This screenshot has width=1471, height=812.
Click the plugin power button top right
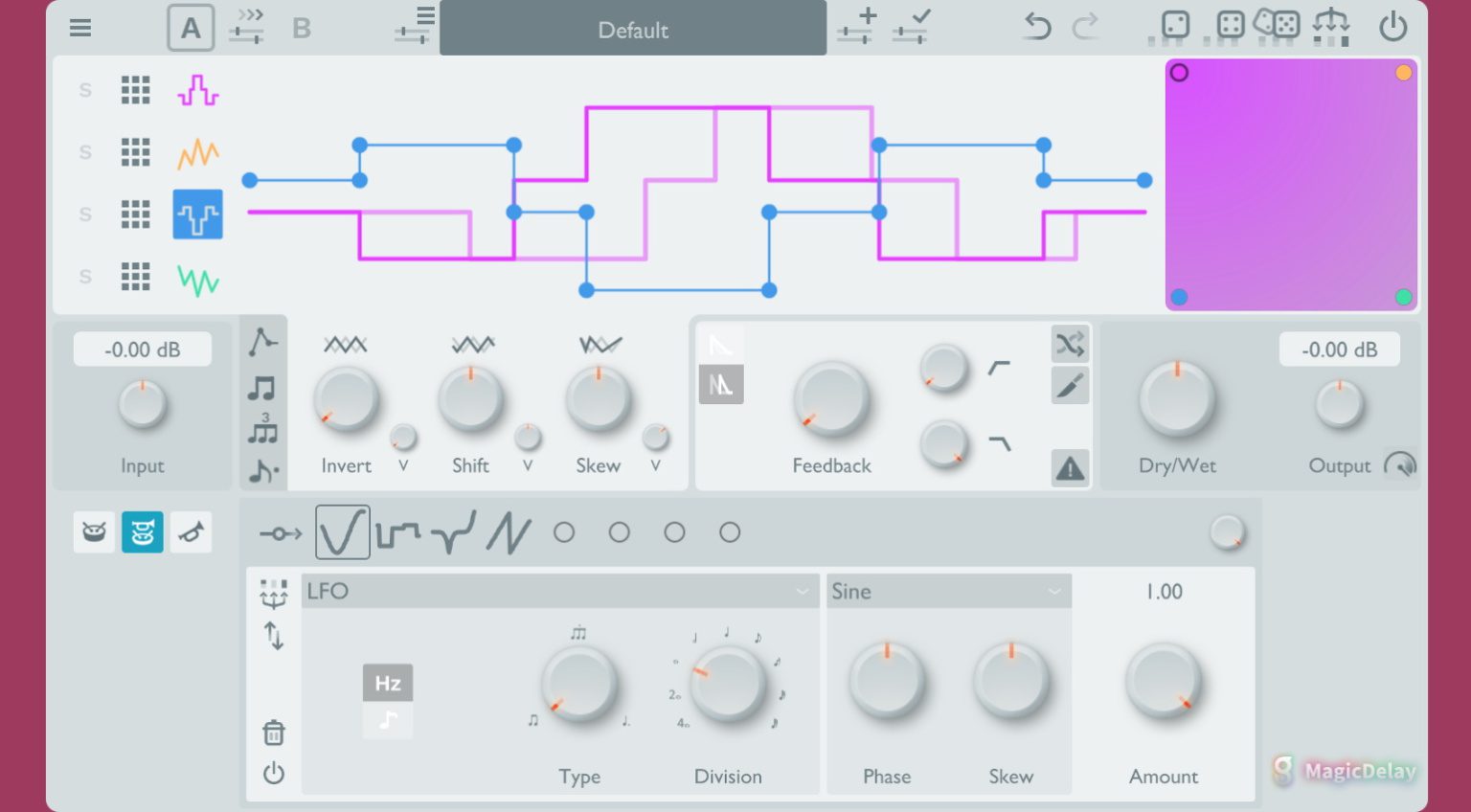1393,27
